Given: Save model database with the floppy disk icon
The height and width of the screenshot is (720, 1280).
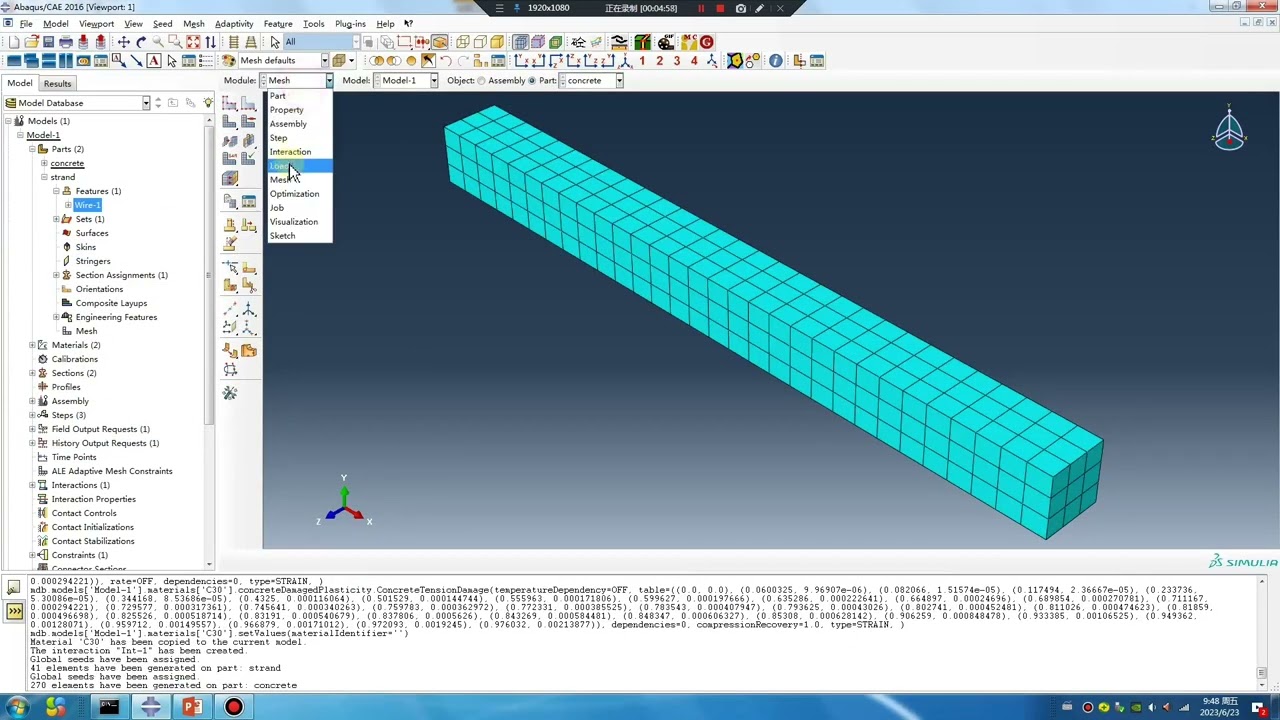Looking at the screenshot, I should (x=48, y=42).
